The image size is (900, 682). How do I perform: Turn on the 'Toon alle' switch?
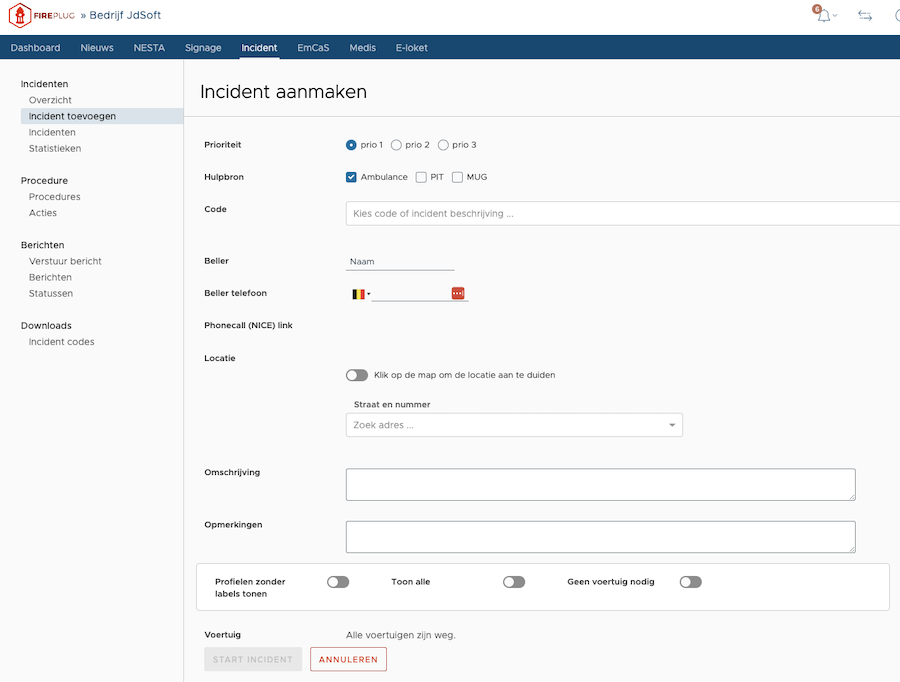514,582
